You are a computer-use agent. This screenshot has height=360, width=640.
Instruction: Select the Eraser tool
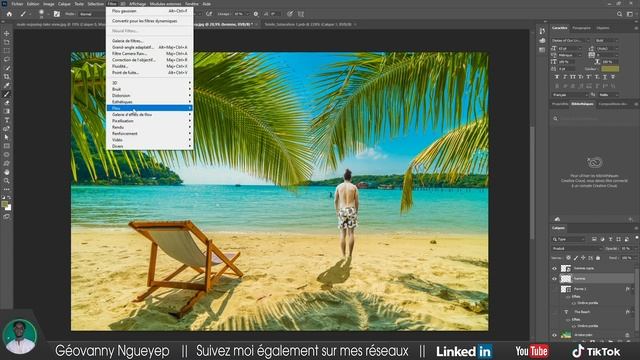(7, 102)
